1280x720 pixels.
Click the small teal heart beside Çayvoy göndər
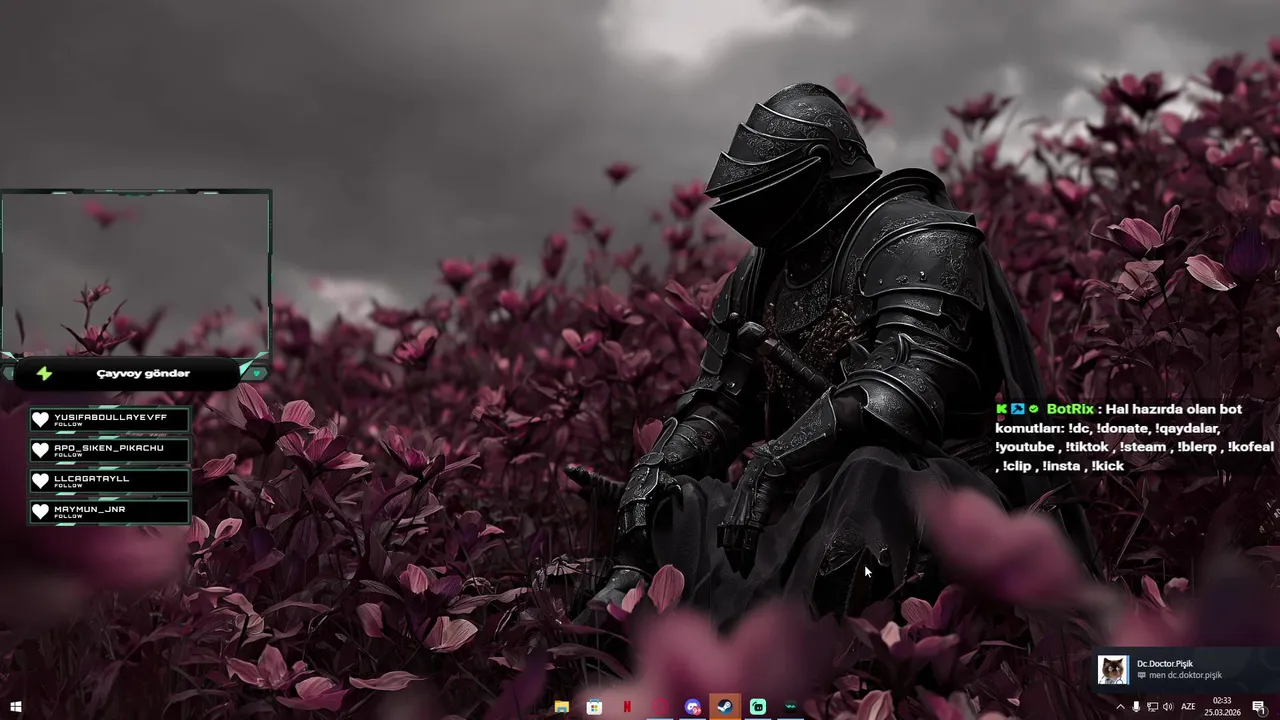tap(256, 373)
